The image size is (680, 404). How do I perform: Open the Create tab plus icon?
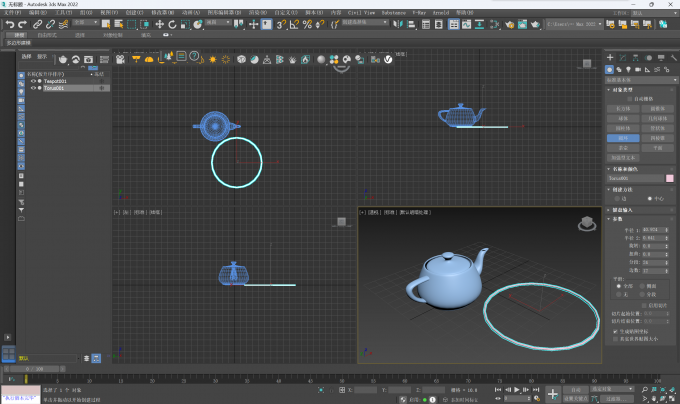(610, 57)
